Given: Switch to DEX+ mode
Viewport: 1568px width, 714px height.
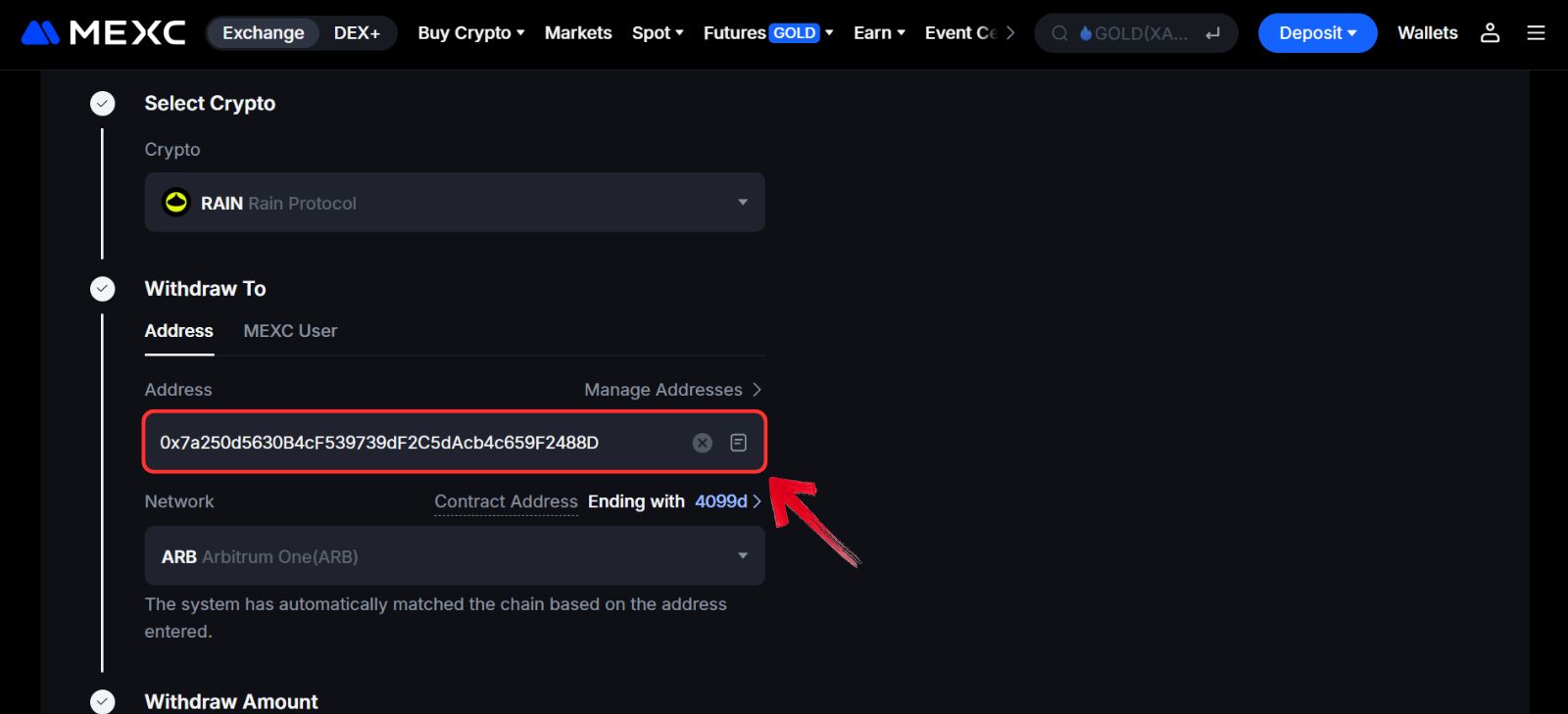Looking at the screenshot, I should click(357, 33).
